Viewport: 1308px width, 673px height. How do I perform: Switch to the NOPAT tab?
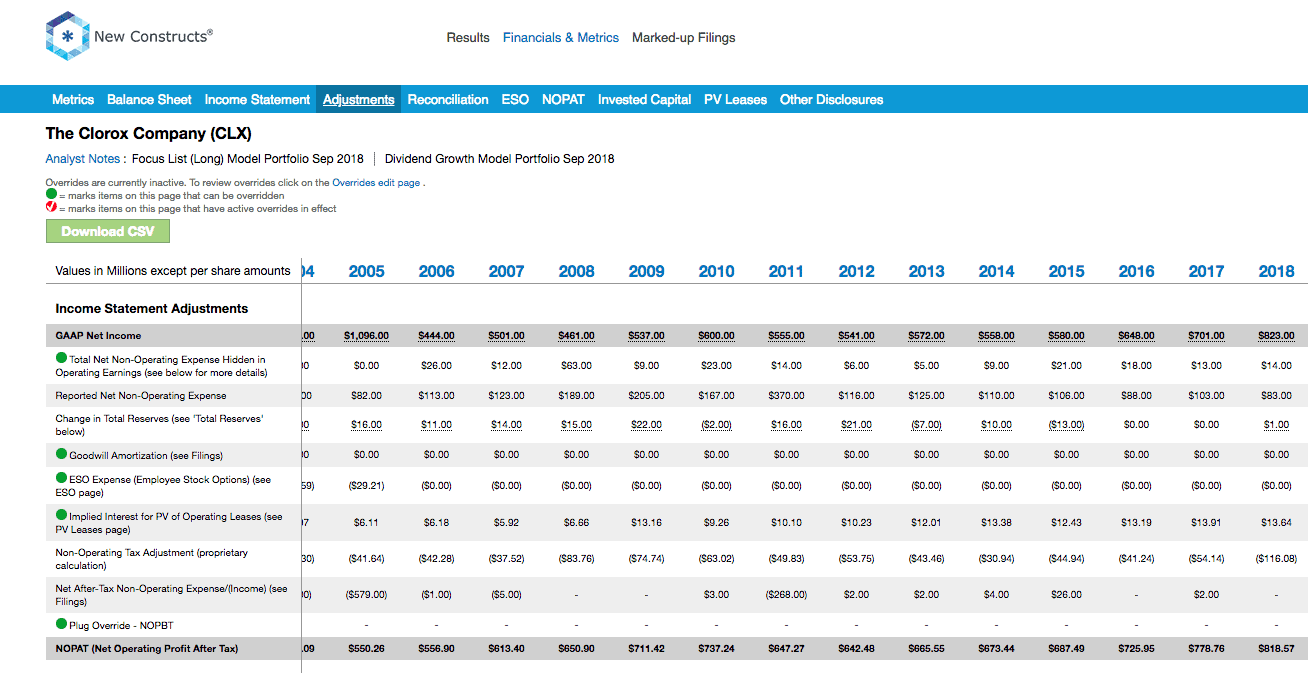(563, 100)
